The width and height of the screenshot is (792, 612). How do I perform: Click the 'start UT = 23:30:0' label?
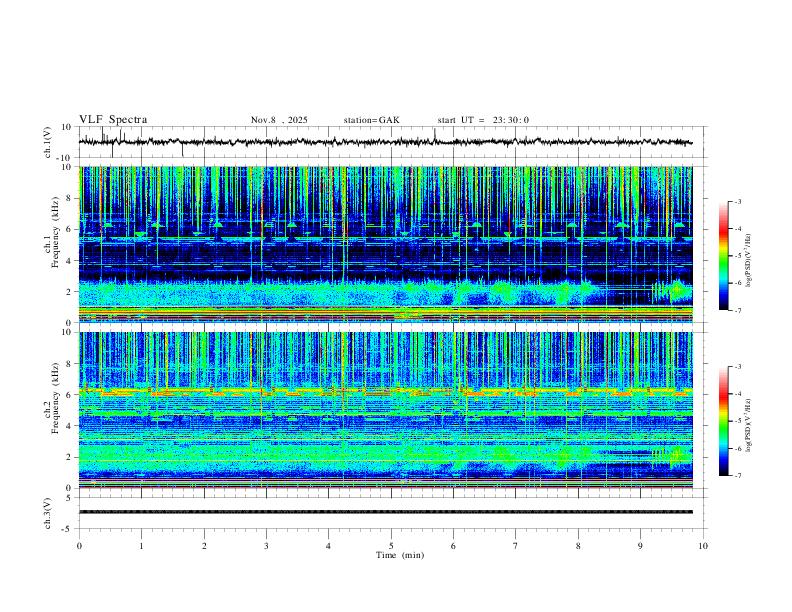(483, 120)
